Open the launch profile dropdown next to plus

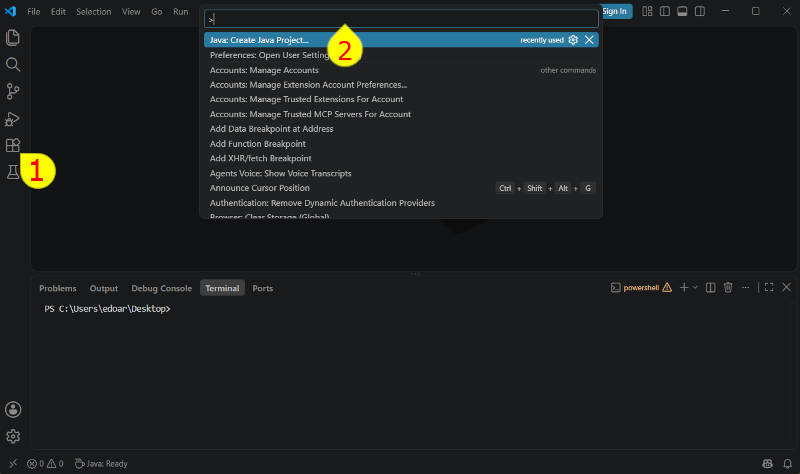coord(695,288)
